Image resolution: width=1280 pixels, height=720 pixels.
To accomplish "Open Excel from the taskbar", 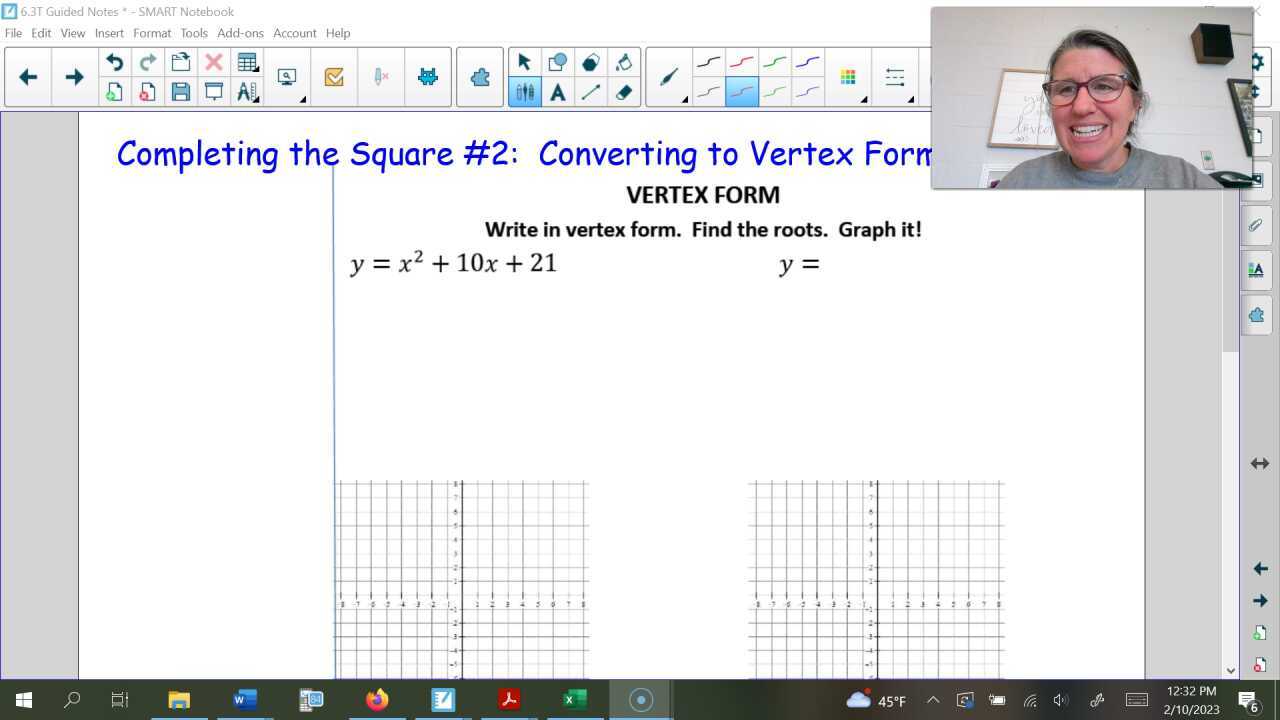I will [573, 699].
